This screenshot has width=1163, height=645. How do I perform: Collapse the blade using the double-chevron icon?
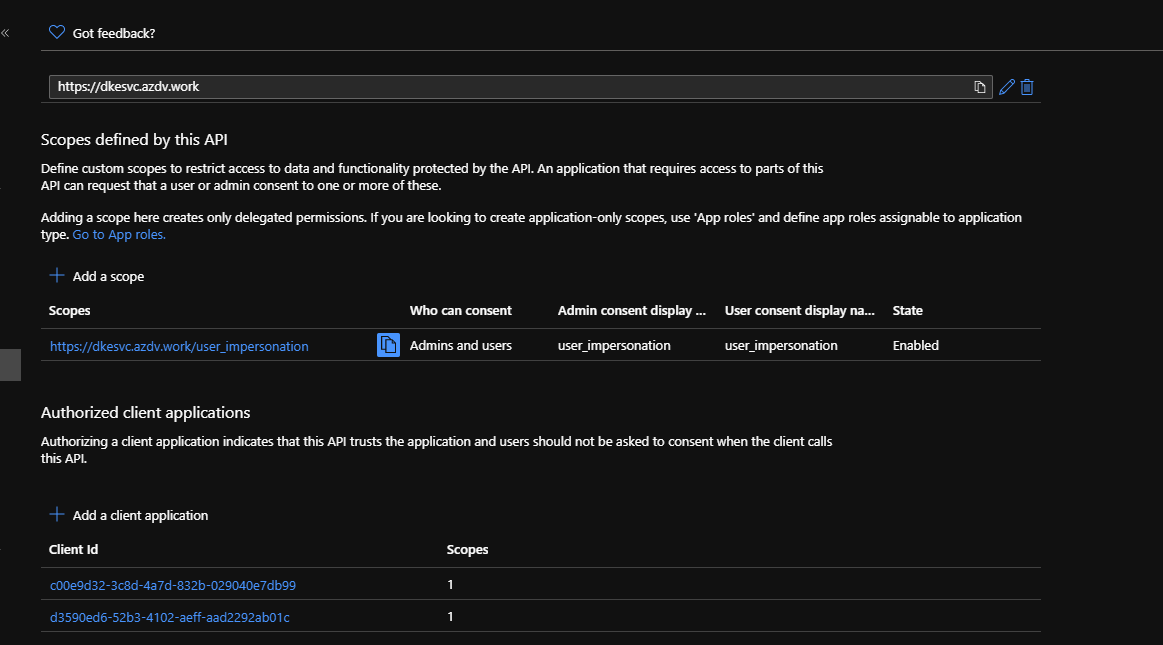5,31
